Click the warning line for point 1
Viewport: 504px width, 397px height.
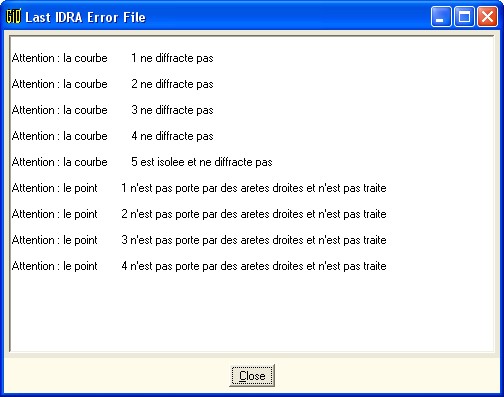199,188
